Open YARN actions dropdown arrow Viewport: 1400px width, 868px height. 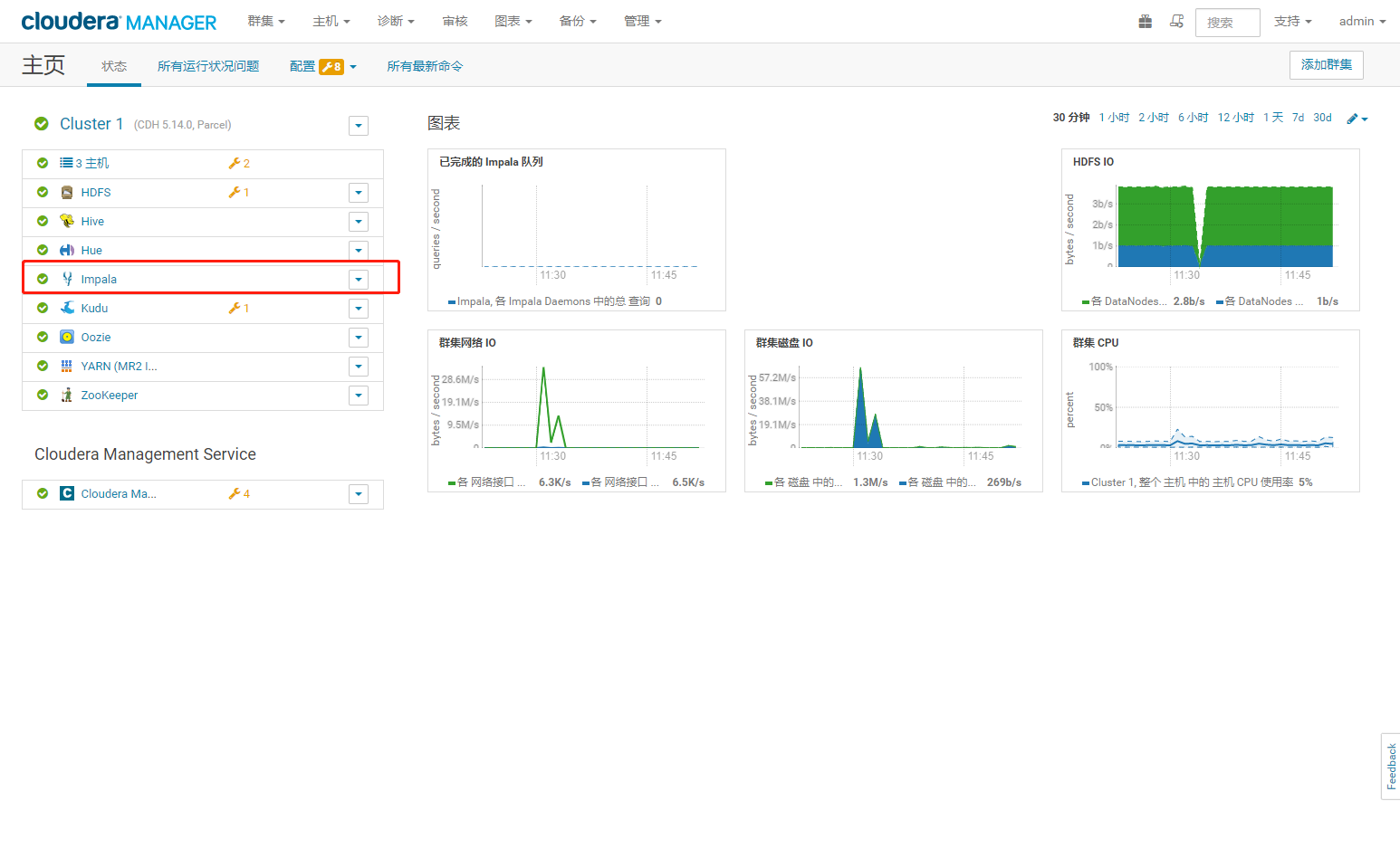(x=359, y=367)
